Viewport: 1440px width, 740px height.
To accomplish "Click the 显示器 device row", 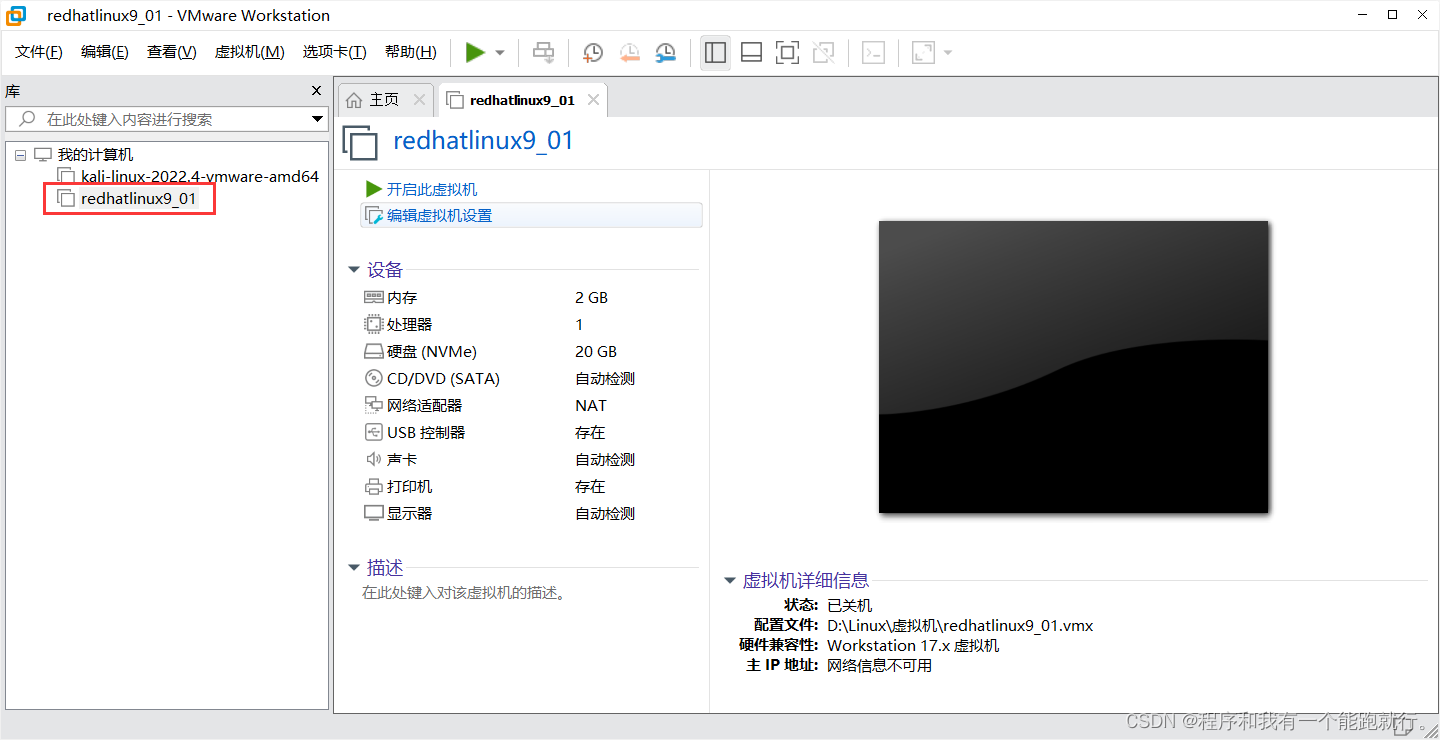I will click(530, 514).
